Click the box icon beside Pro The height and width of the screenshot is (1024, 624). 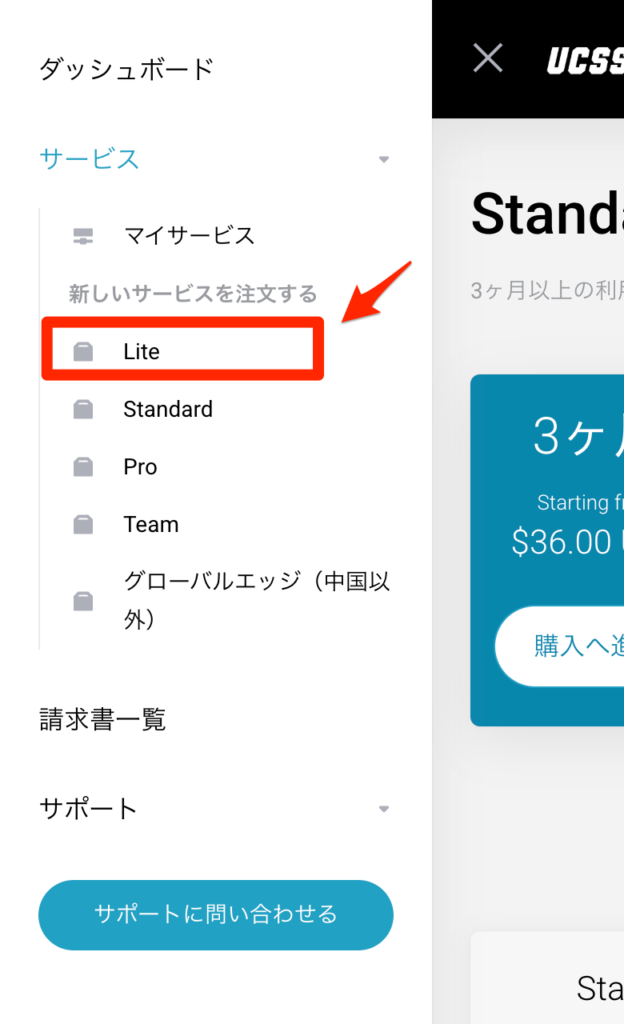pyautogui.click(x=83, y=467)
